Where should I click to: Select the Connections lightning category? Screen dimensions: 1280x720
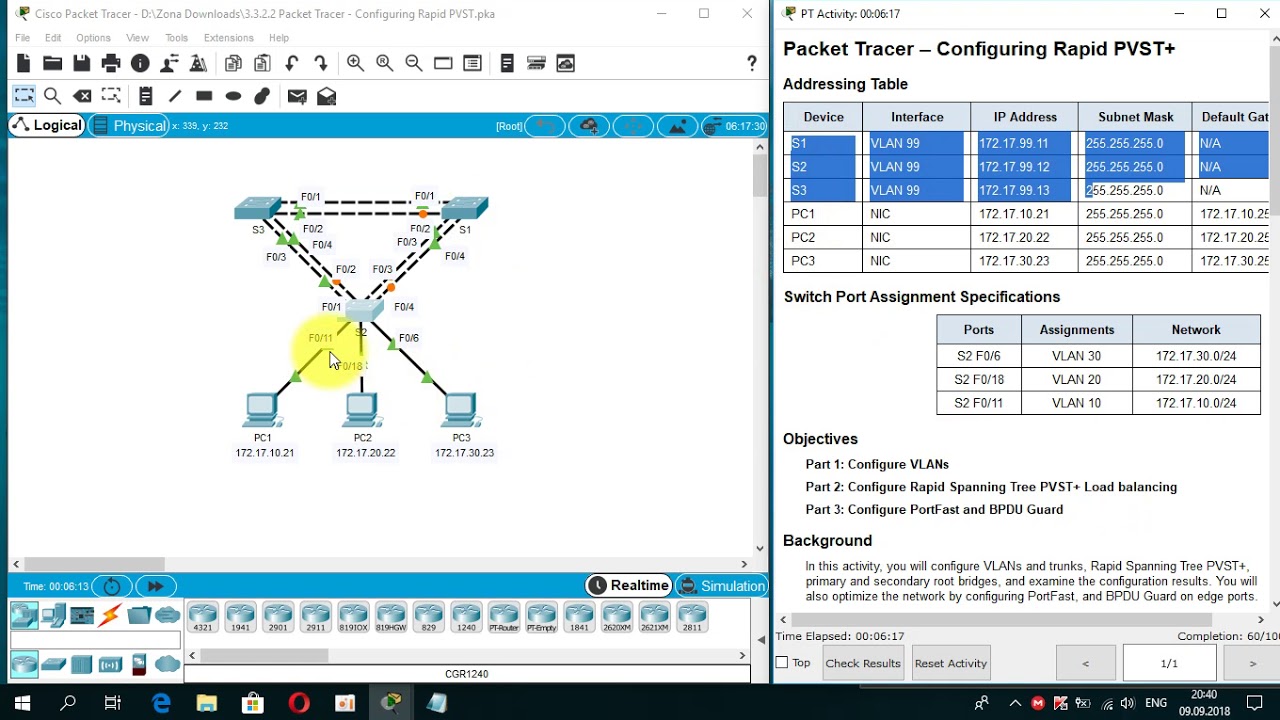coord(110,615)
